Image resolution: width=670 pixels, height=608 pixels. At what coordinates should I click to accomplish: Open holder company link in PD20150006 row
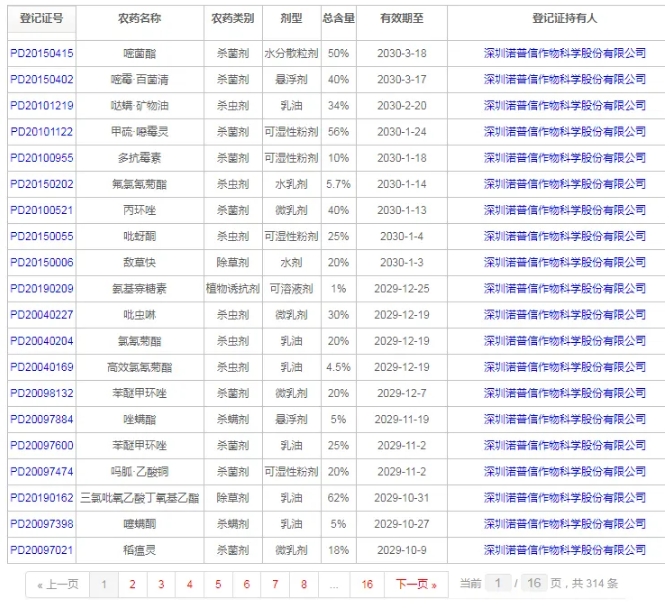click(564, 262)
